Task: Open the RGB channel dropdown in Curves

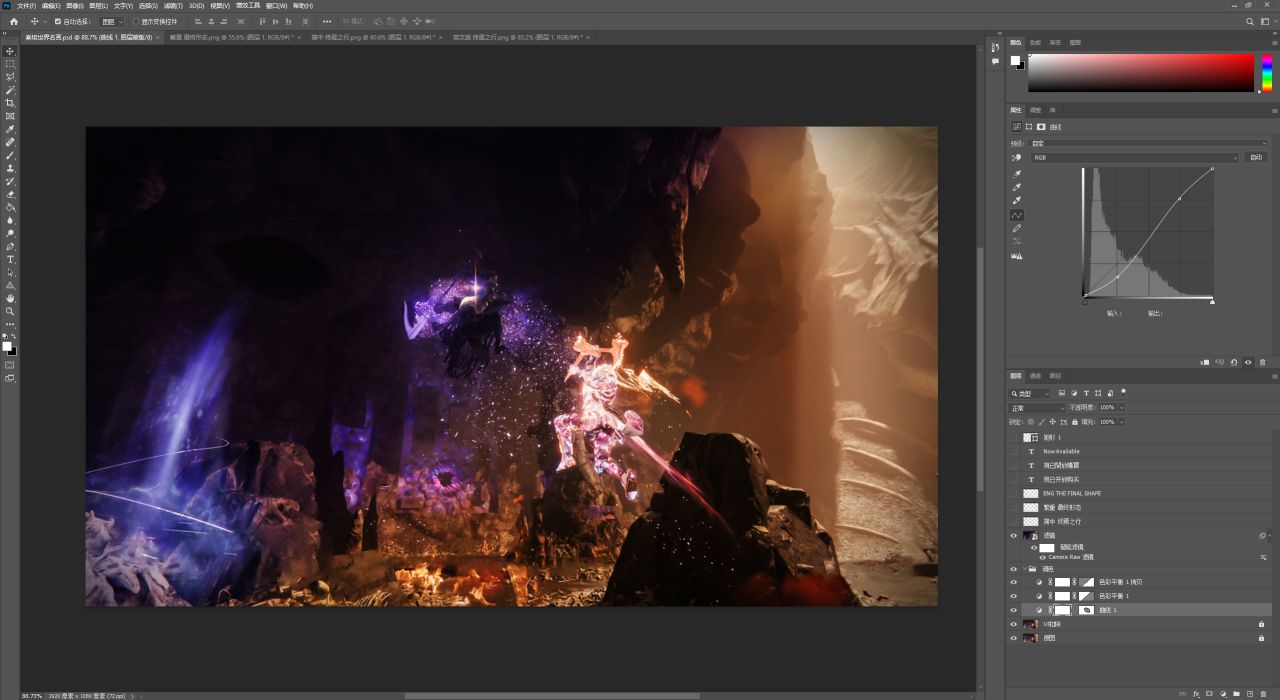Action: point(1134,157)
